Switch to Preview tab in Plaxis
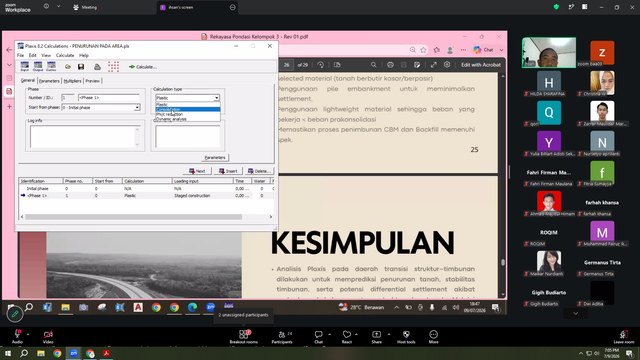Screen dimensions: 640x360 point(93,81)
